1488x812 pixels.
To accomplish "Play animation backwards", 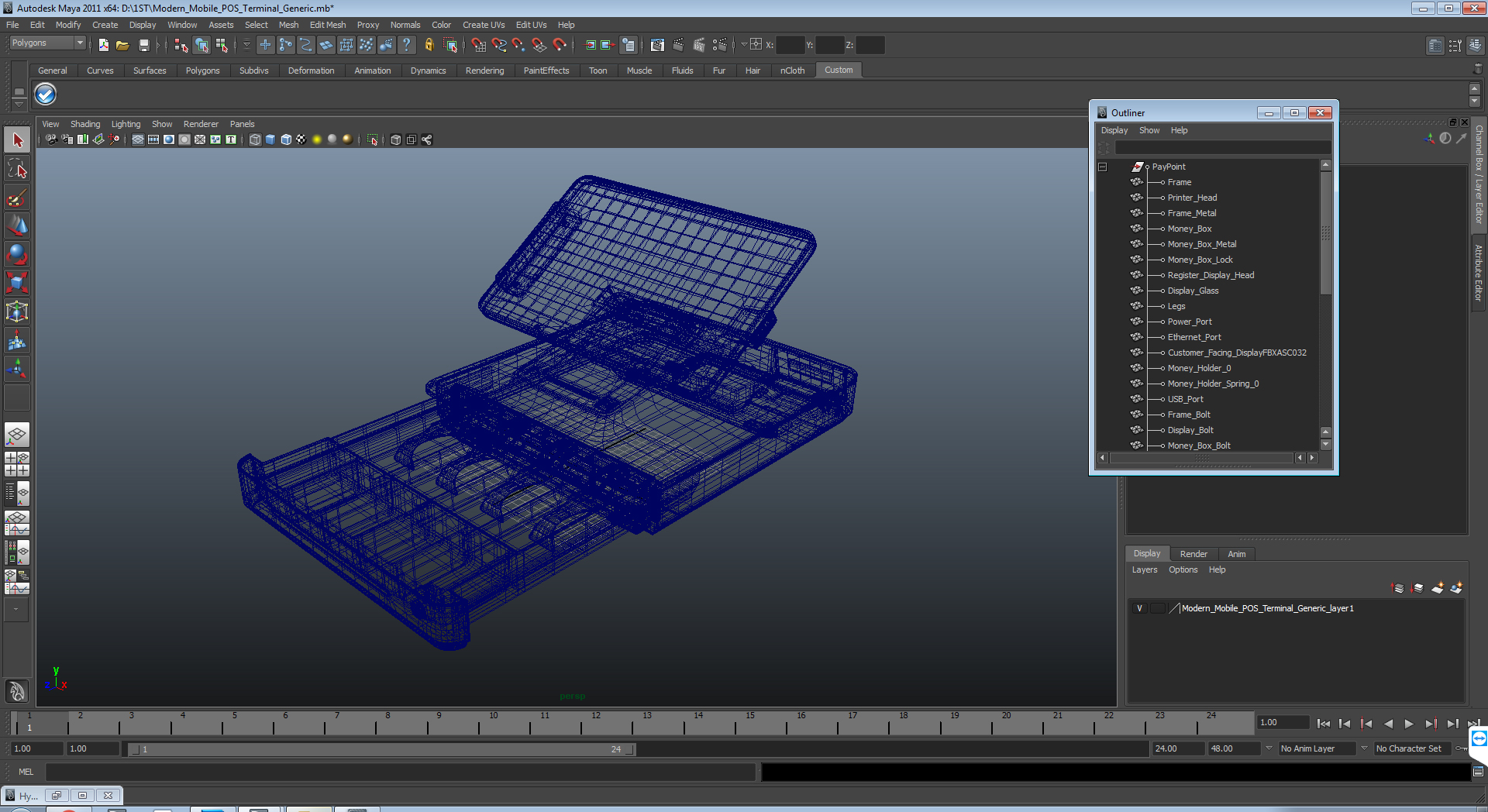I will coord(1388,724).
